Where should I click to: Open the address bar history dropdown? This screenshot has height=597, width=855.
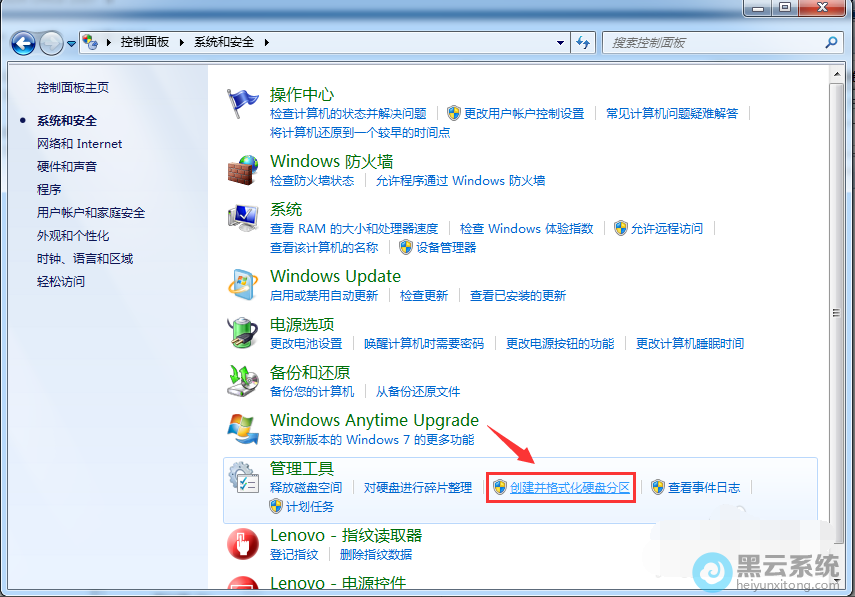[x=562, y=42]
